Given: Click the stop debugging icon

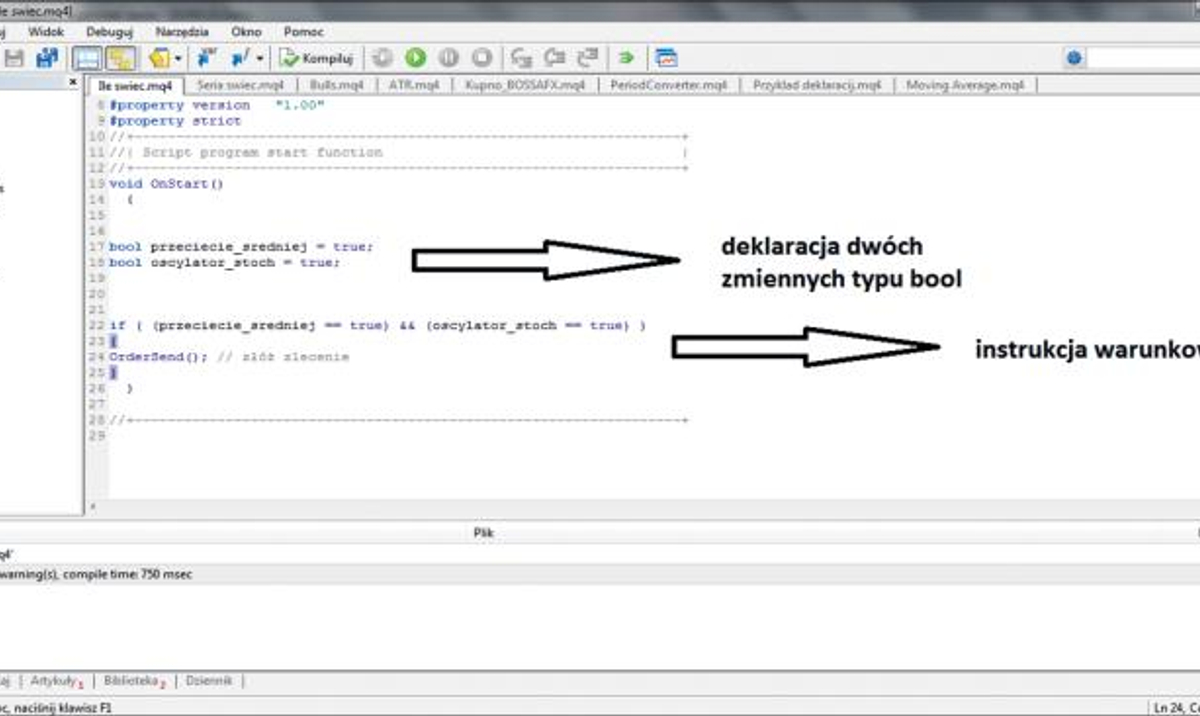Looking at the screenshot, I should pos(482,57).
